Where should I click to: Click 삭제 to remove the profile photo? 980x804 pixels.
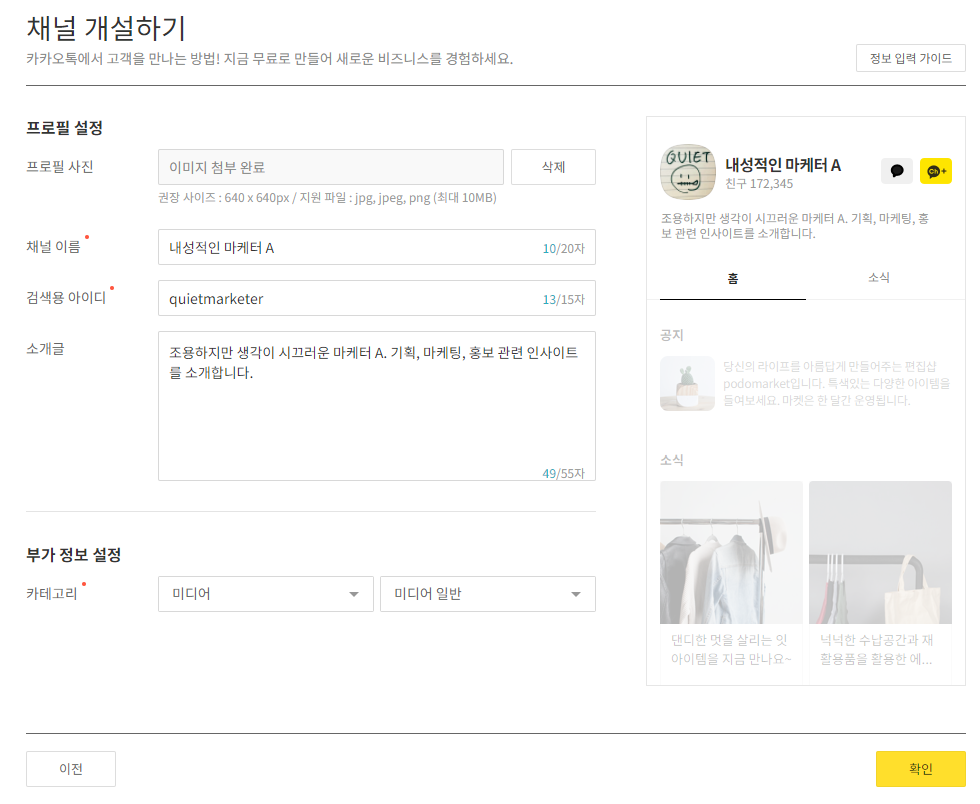[x=553, y=166]
